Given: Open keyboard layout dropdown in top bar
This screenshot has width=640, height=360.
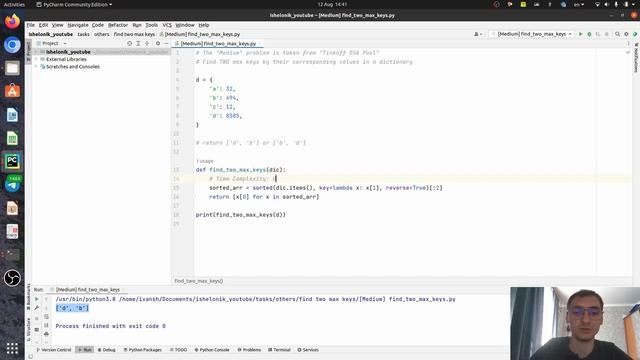Looking at the screenshot, I should click(x=579, y=4).
